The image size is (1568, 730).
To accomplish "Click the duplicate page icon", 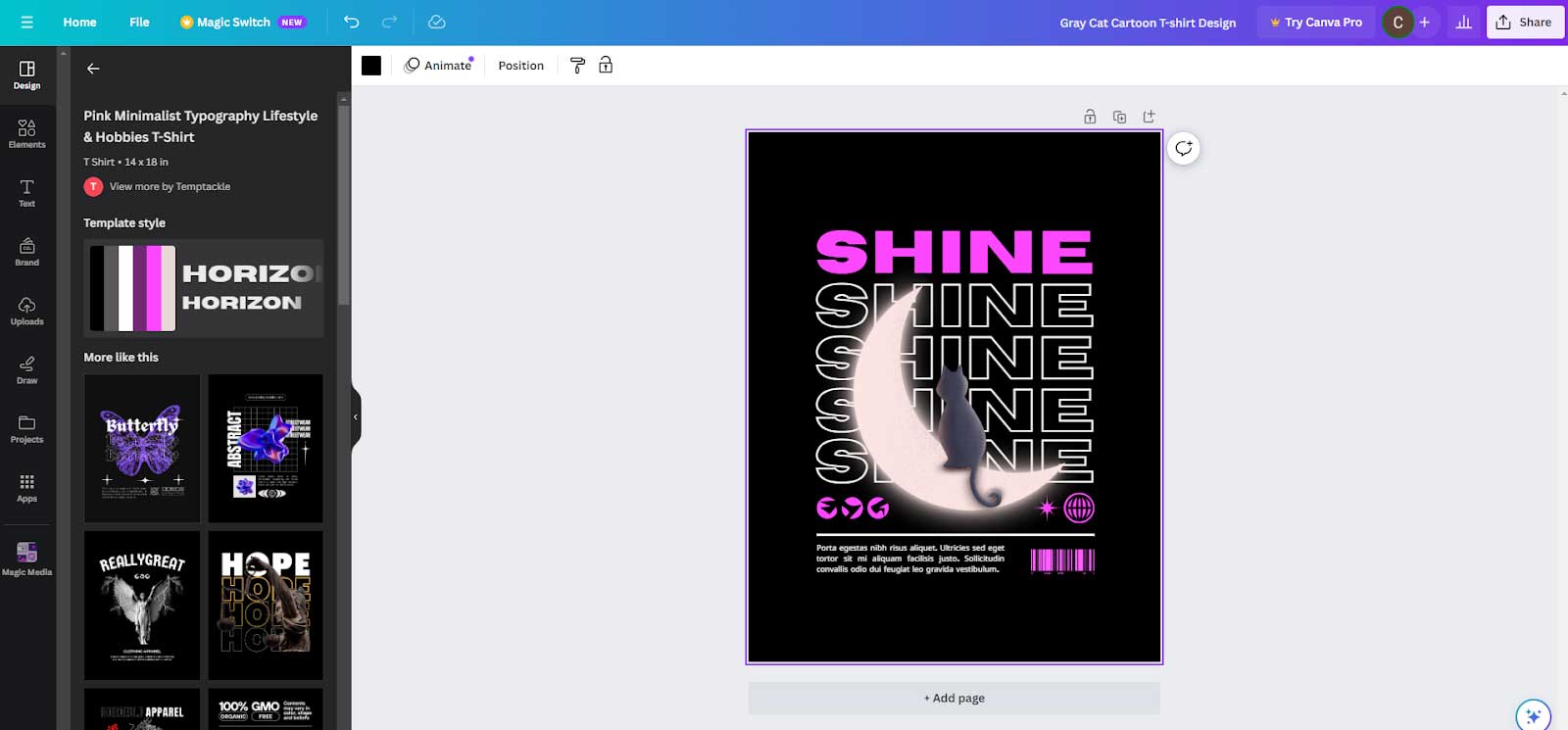I will [1119, 117].
